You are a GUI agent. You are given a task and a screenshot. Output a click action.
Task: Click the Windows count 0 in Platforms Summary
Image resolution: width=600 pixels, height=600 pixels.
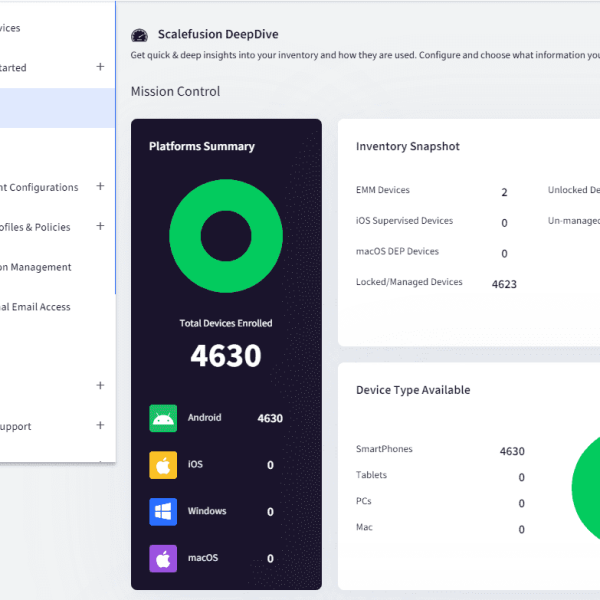click(x=270, y=512)
